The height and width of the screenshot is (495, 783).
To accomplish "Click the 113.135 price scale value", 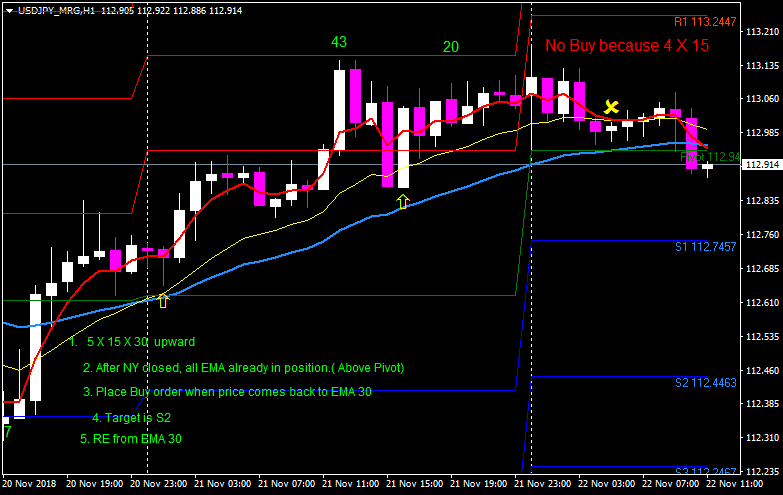I will coord(762,66).
